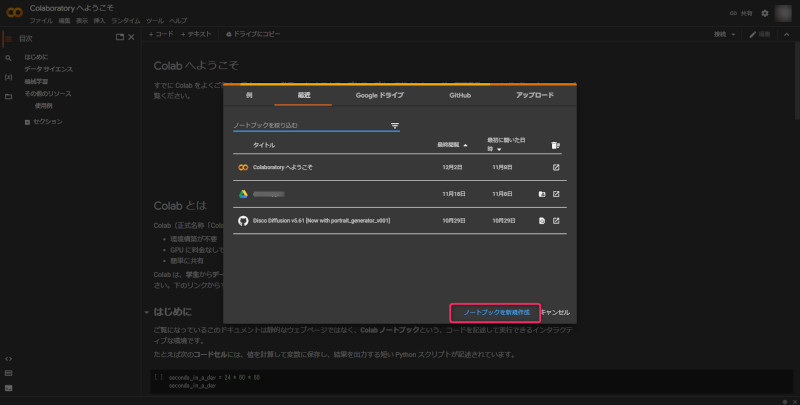Click the GitHub icon of Disco Diffusion row
Viewport: 800px width, 405px height.
pyautogui.click(x=243, y=221)
